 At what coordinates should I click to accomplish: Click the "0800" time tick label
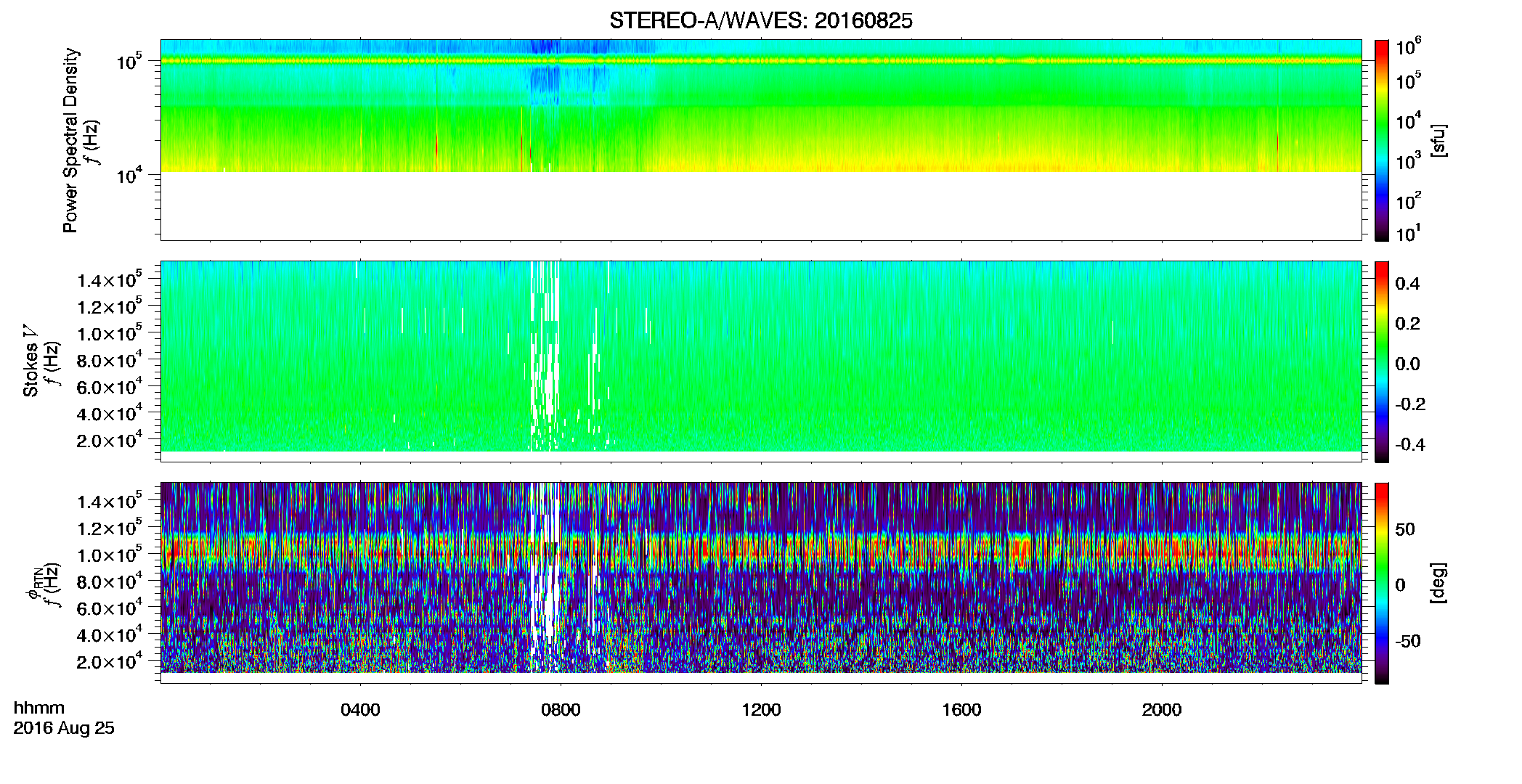561,710
